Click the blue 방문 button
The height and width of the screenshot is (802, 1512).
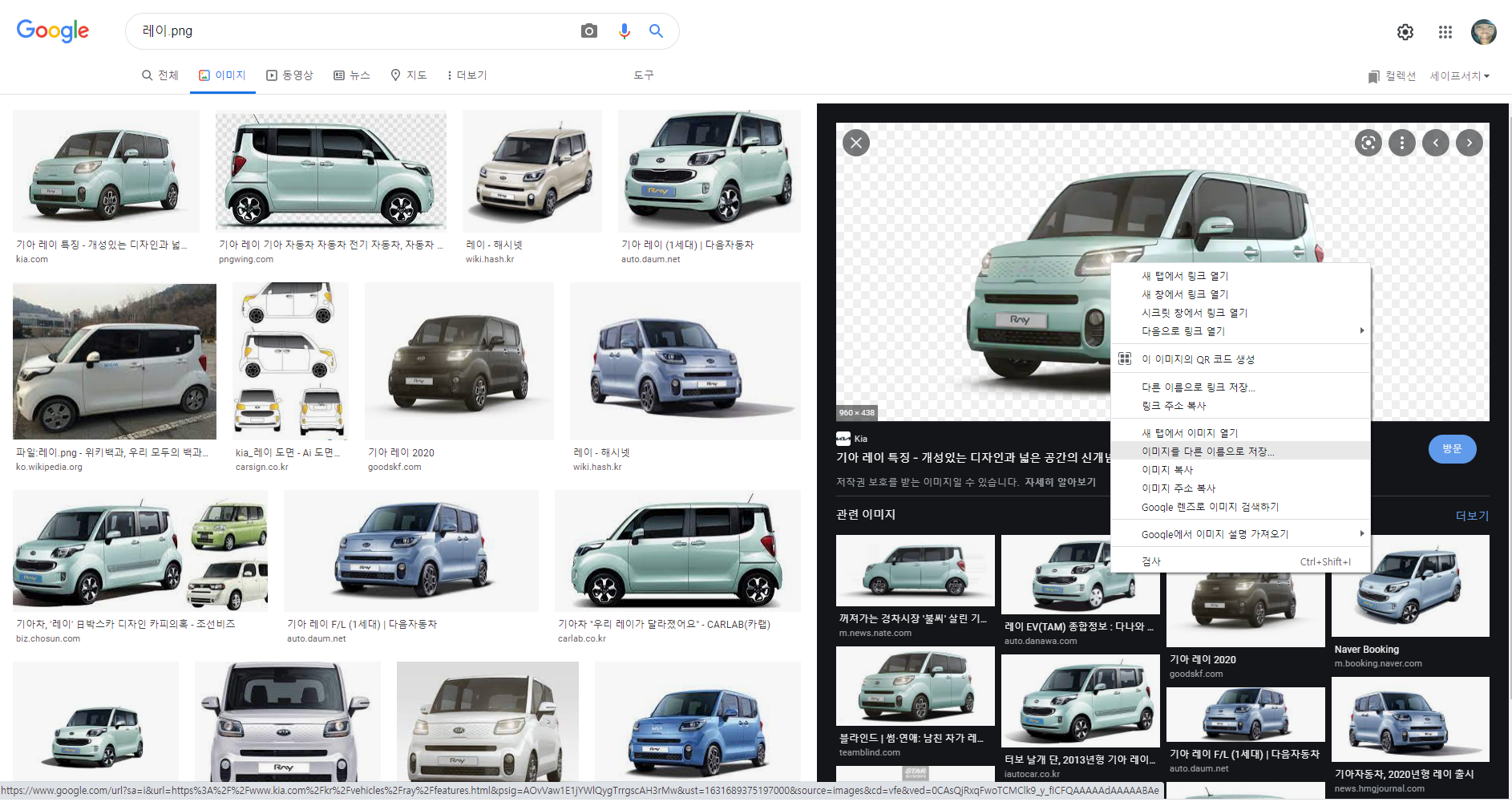click(x=1452, y=448)
